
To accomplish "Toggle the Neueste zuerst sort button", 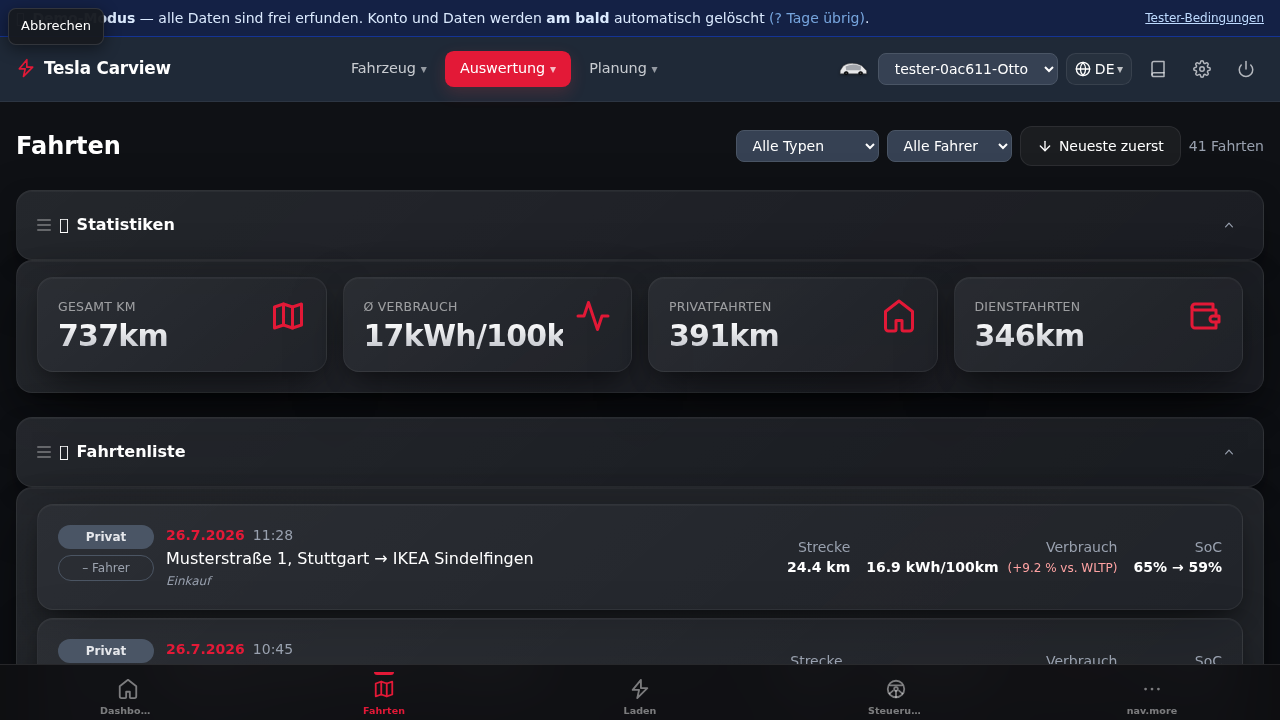I will [x=1100, y=146].
